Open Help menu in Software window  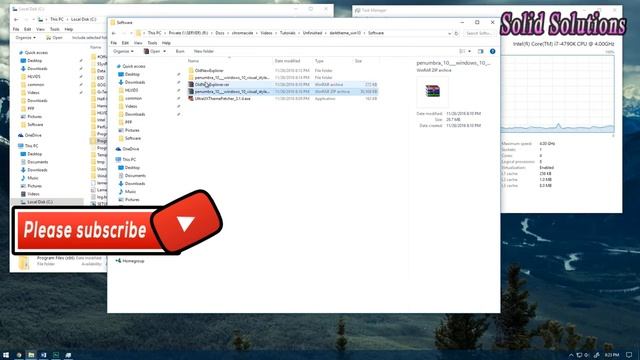click(x=166, y=43)
